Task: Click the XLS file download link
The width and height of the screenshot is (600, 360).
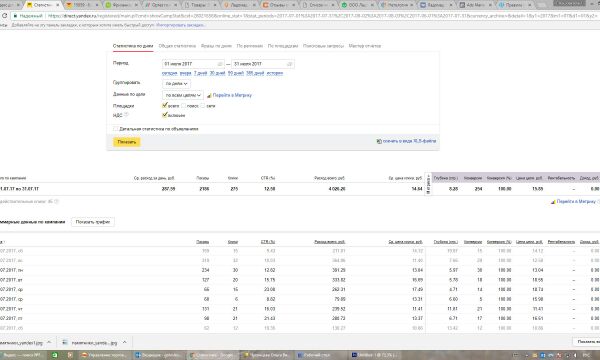Action: pyautogui.click(x=409, y=141)
